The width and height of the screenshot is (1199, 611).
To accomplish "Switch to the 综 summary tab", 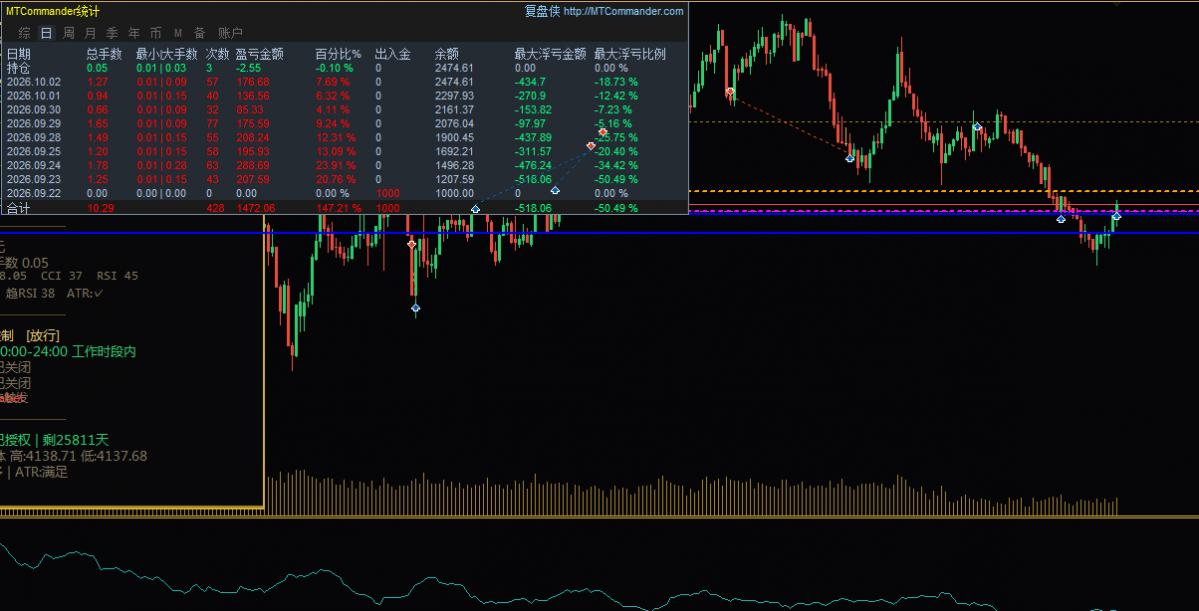I will coord(24,33).
